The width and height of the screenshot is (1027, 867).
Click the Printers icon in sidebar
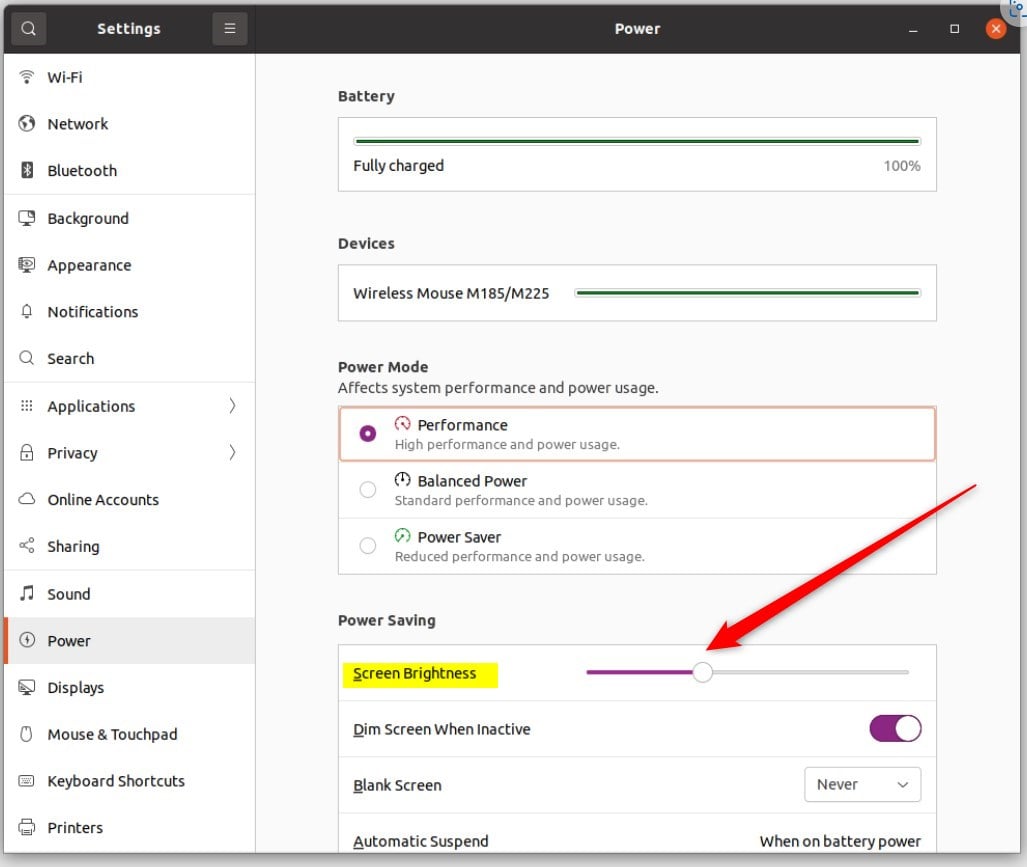(27, 828)
